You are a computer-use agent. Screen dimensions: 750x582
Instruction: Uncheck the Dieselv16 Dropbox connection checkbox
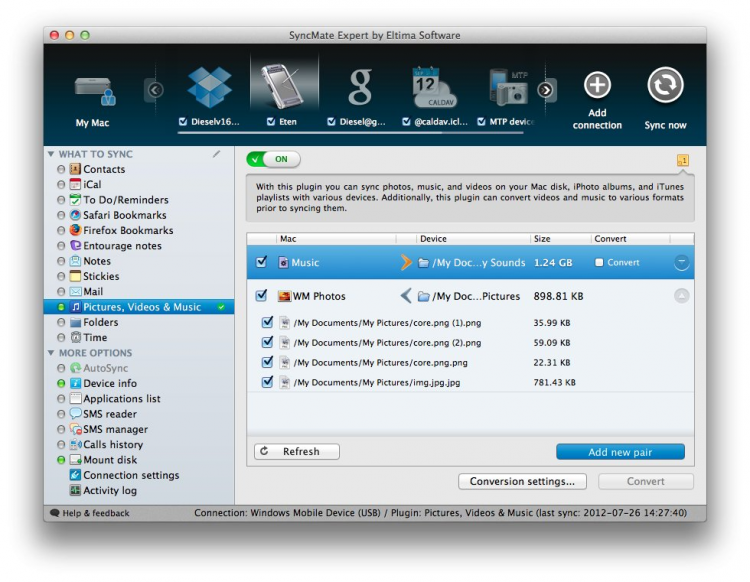183,121
